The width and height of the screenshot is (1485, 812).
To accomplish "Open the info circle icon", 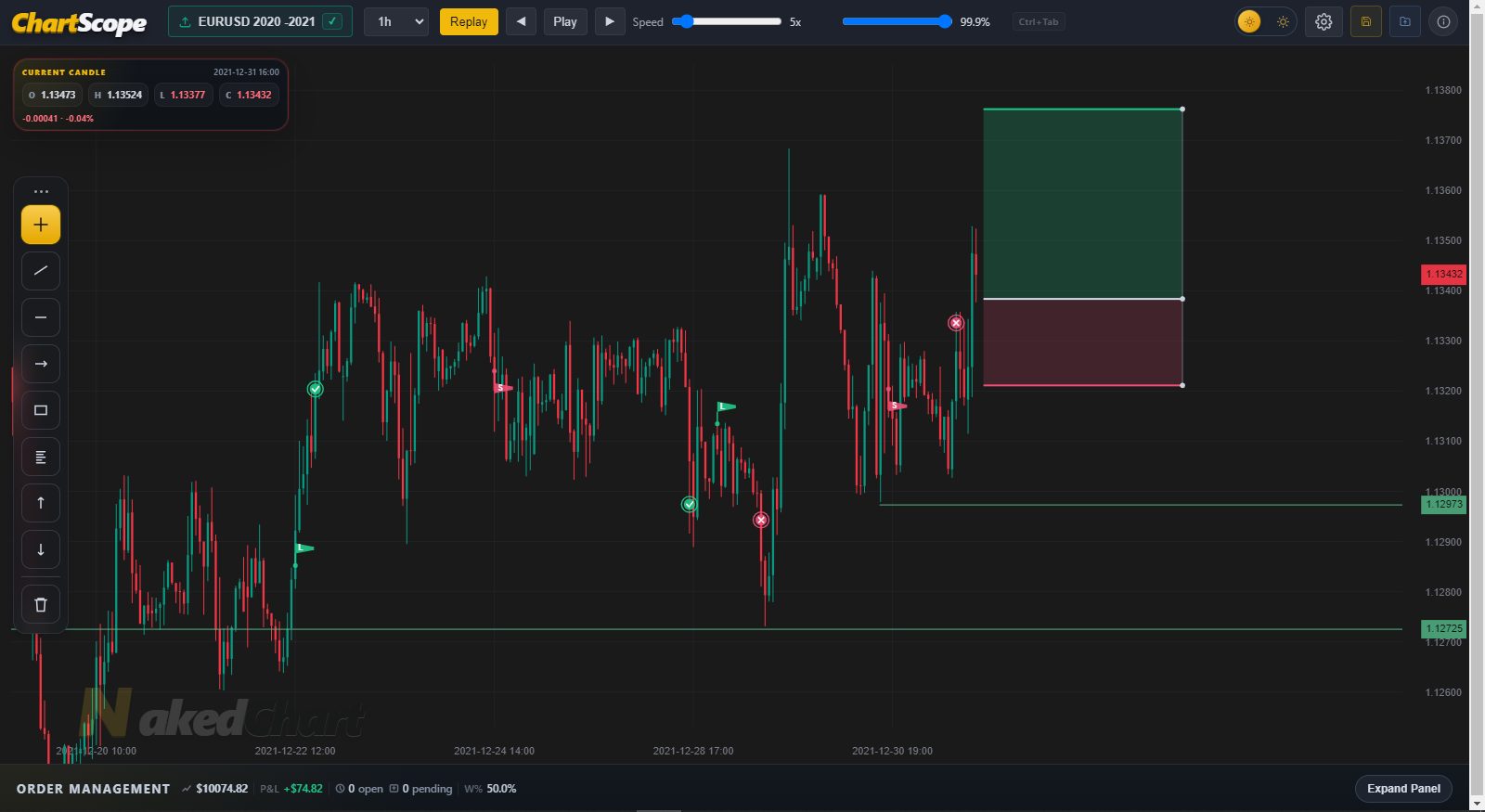I will pos(1443,21).
